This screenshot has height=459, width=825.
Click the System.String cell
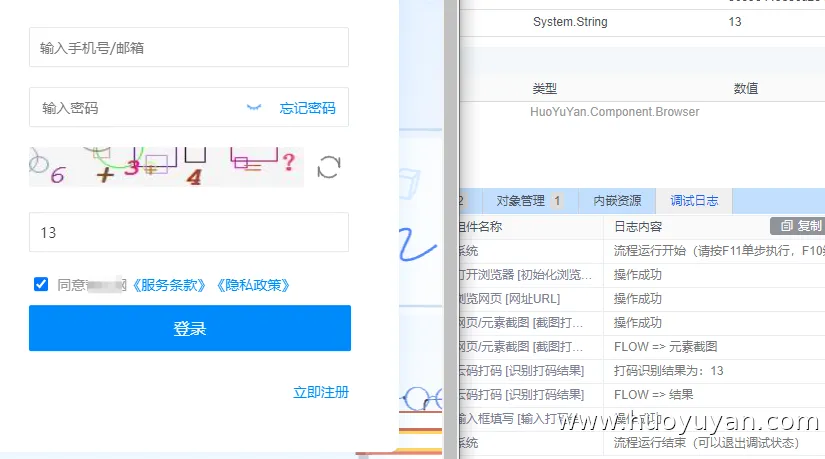coord(570,22)
